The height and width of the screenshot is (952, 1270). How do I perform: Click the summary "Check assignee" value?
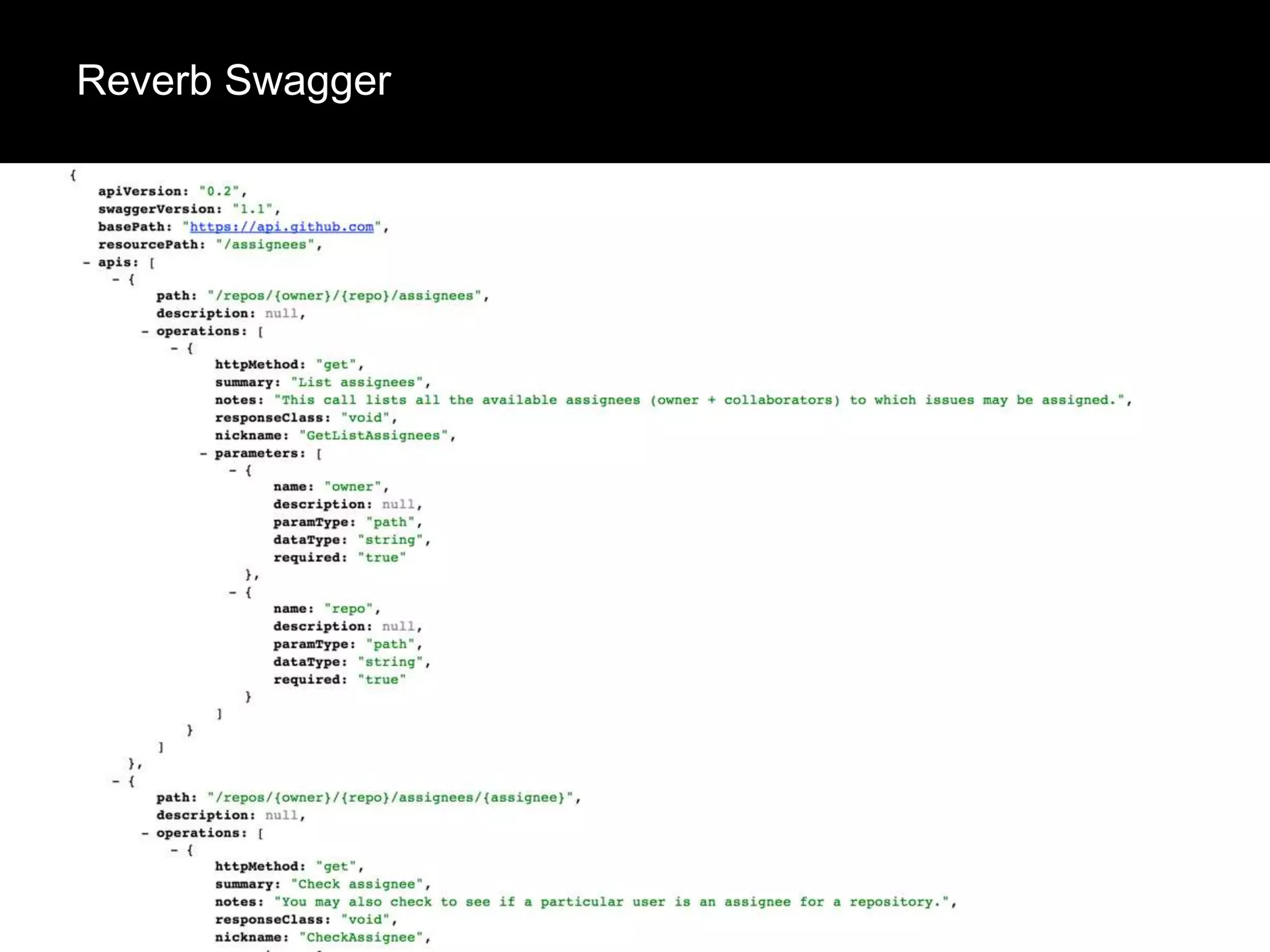tap(357, 884)
